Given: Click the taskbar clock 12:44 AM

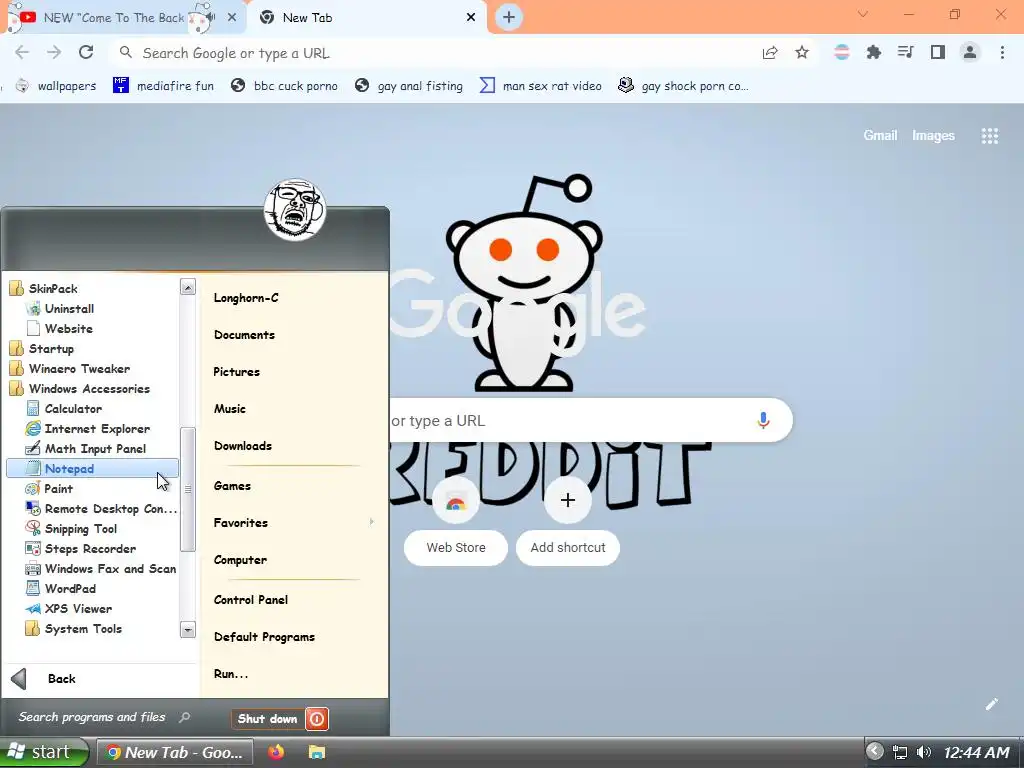Looking at the screenshot, I should [976, 753].
